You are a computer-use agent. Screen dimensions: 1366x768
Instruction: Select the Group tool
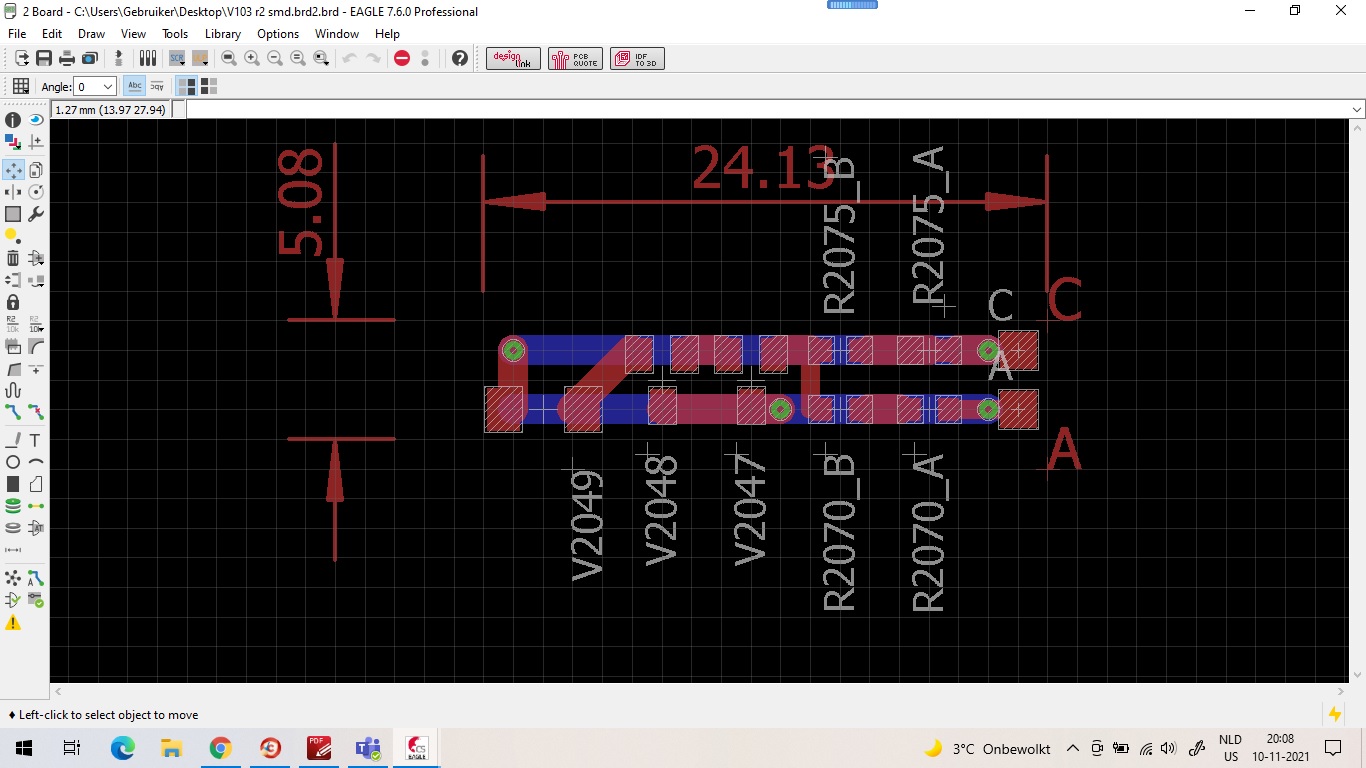coord(13,214)
